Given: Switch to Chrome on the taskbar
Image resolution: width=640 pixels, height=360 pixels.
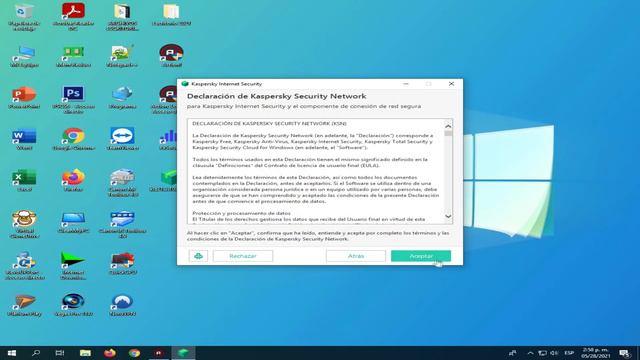Looking at the screenshot, I should click(134, 353).
